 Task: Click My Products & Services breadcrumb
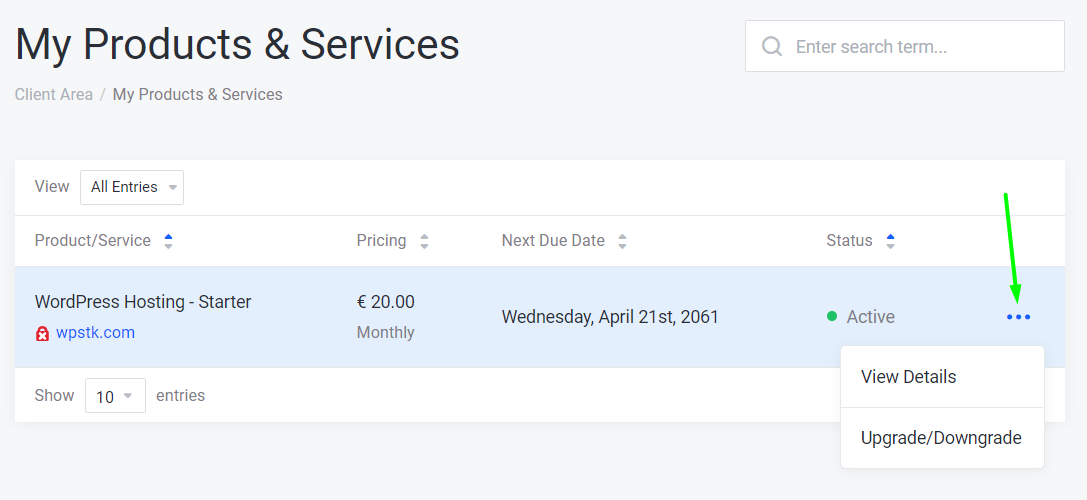(197, 95)
